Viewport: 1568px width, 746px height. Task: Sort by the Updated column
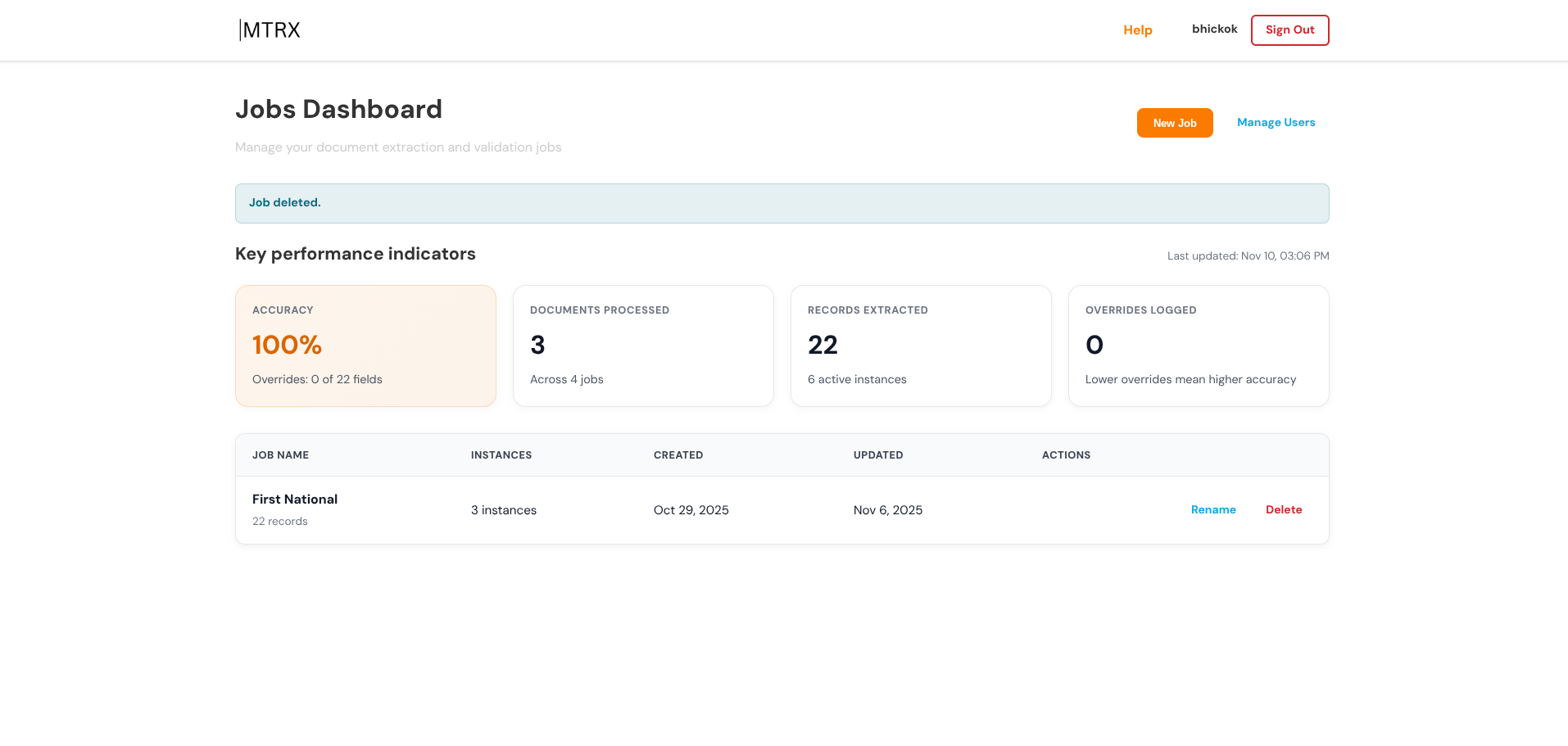point(878,454)
